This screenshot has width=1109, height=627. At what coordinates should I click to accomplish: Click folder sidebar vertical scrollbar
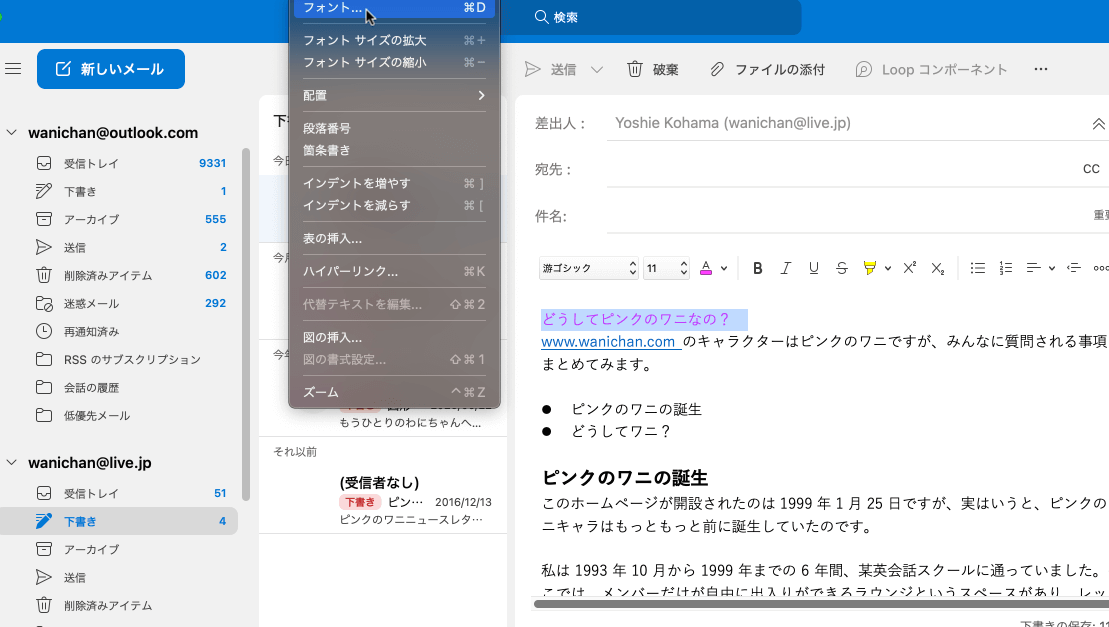pos(245,324)
